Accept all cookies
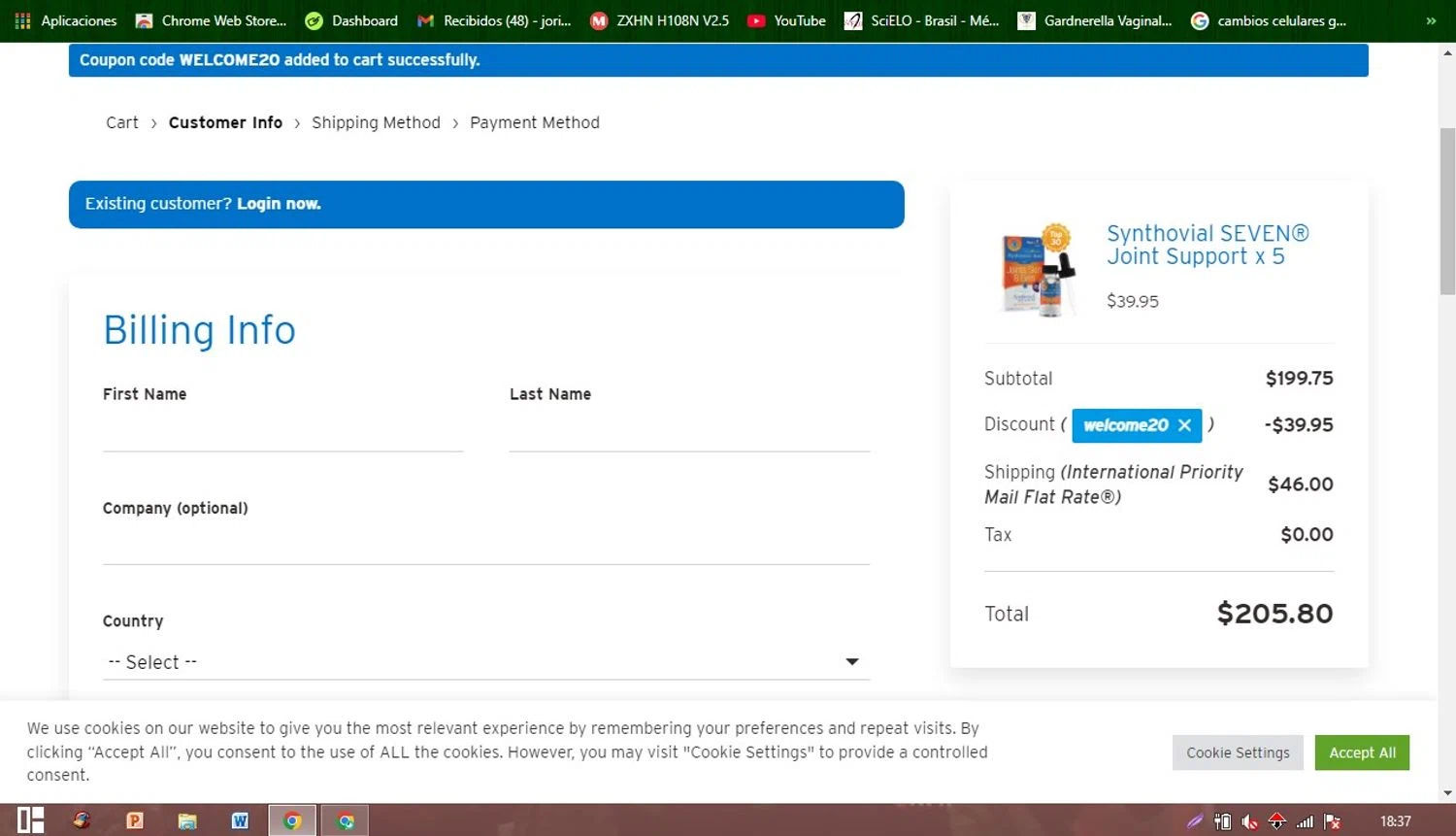 pyautogui.click(x=1362, y=752)
